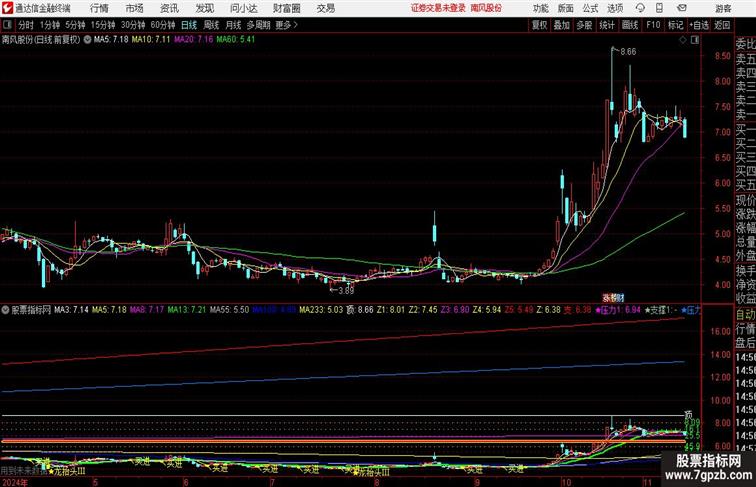Open the 功能 menu
Screen dimensions: 756x487
[540, 8]
